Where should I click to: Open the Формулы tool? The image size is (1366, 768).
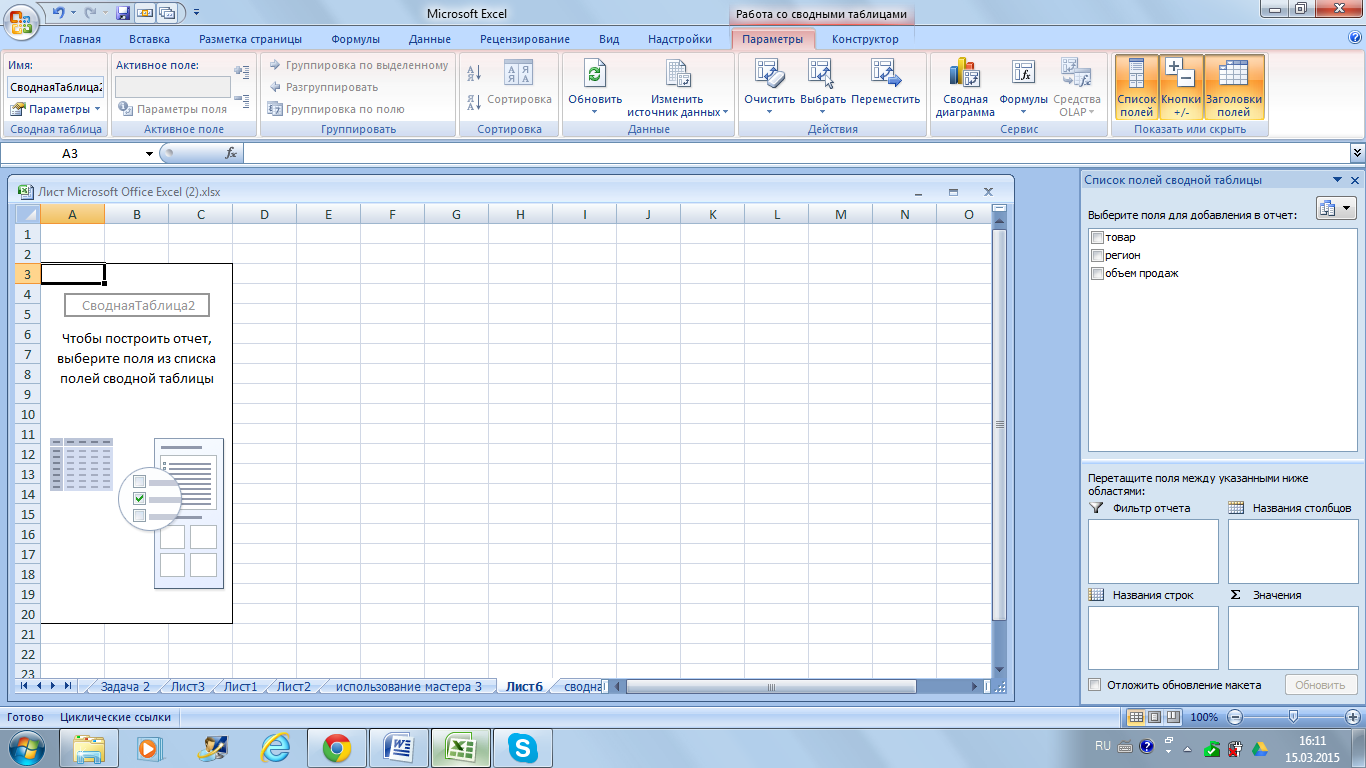[x=1023, y=88]
